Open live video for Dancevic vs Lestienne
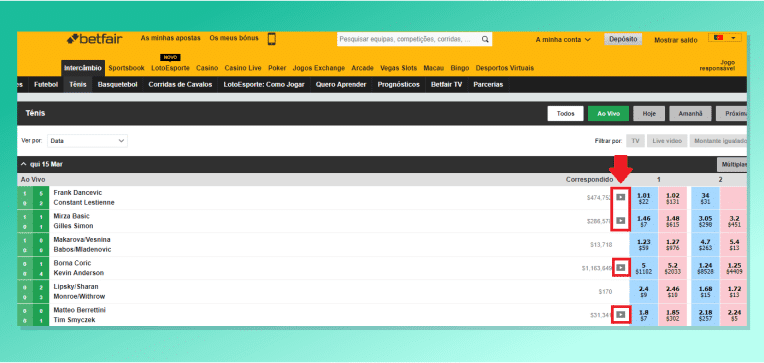The height and width of the screenshot is (363, 764). 620,197
